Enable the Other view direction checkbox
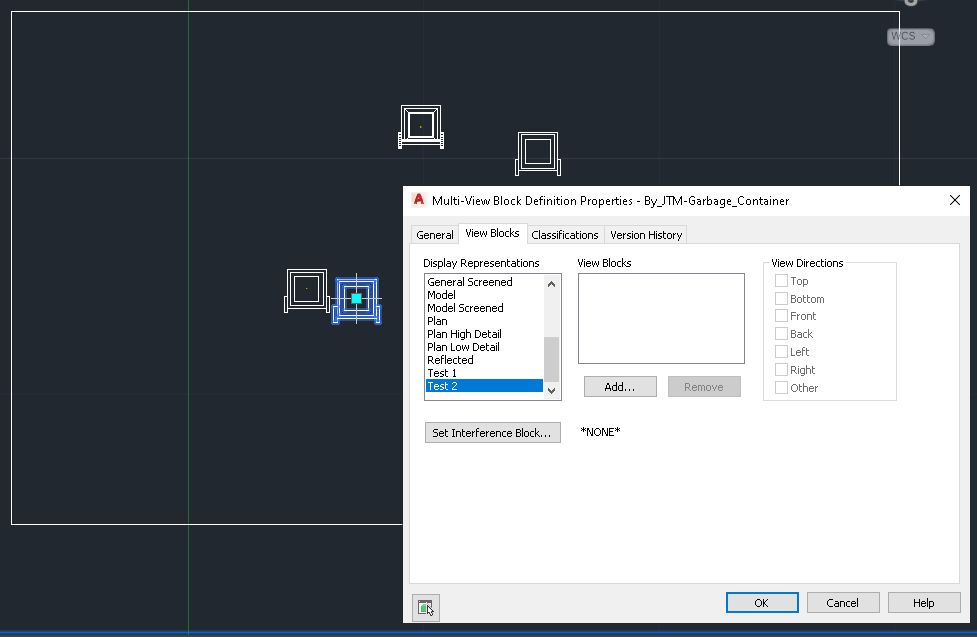Image resolution: width=977 pixels, height=637 pixels. pos(780,387)
